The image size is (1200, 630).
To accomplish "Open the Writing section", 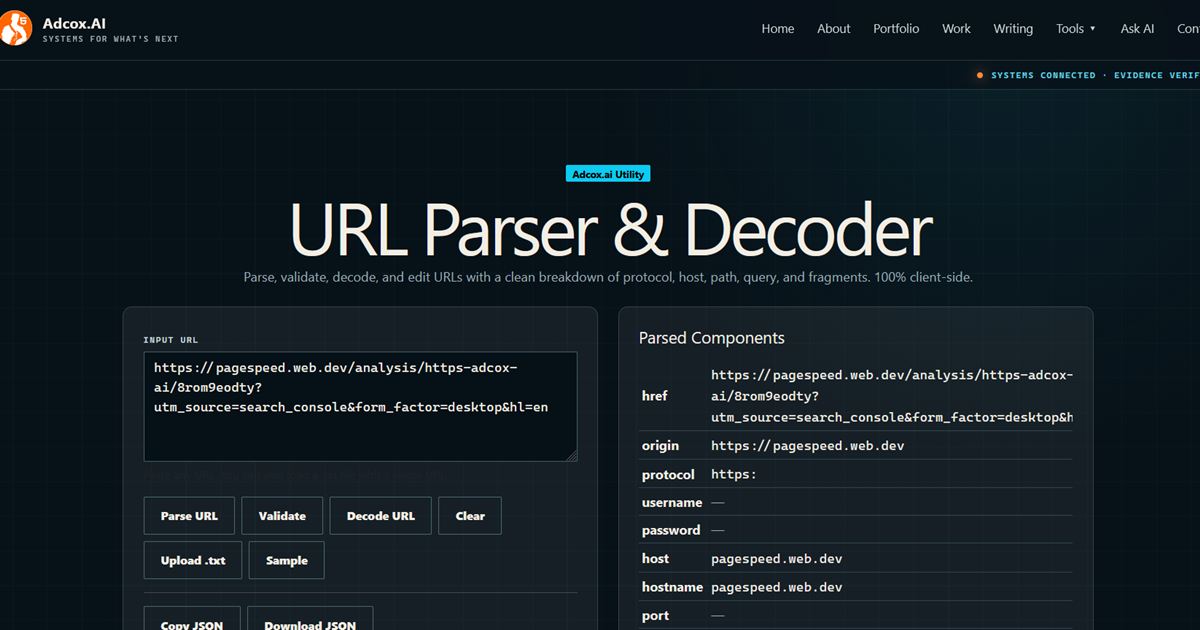I will point(1013,29).
